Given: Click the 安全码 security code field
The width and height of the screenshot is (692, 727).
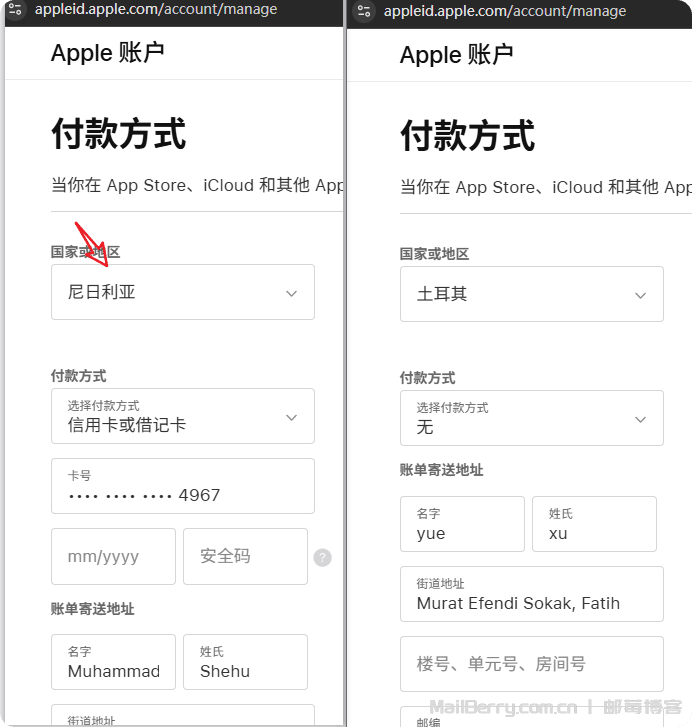Looking at the screenshot, I should point(245,556).
